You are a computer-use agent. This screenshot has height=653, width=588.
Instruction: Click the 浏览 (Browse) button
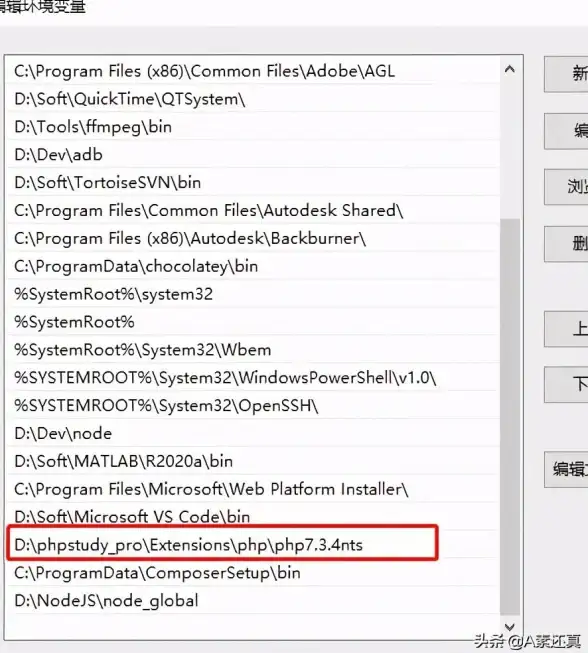(566, 187)
